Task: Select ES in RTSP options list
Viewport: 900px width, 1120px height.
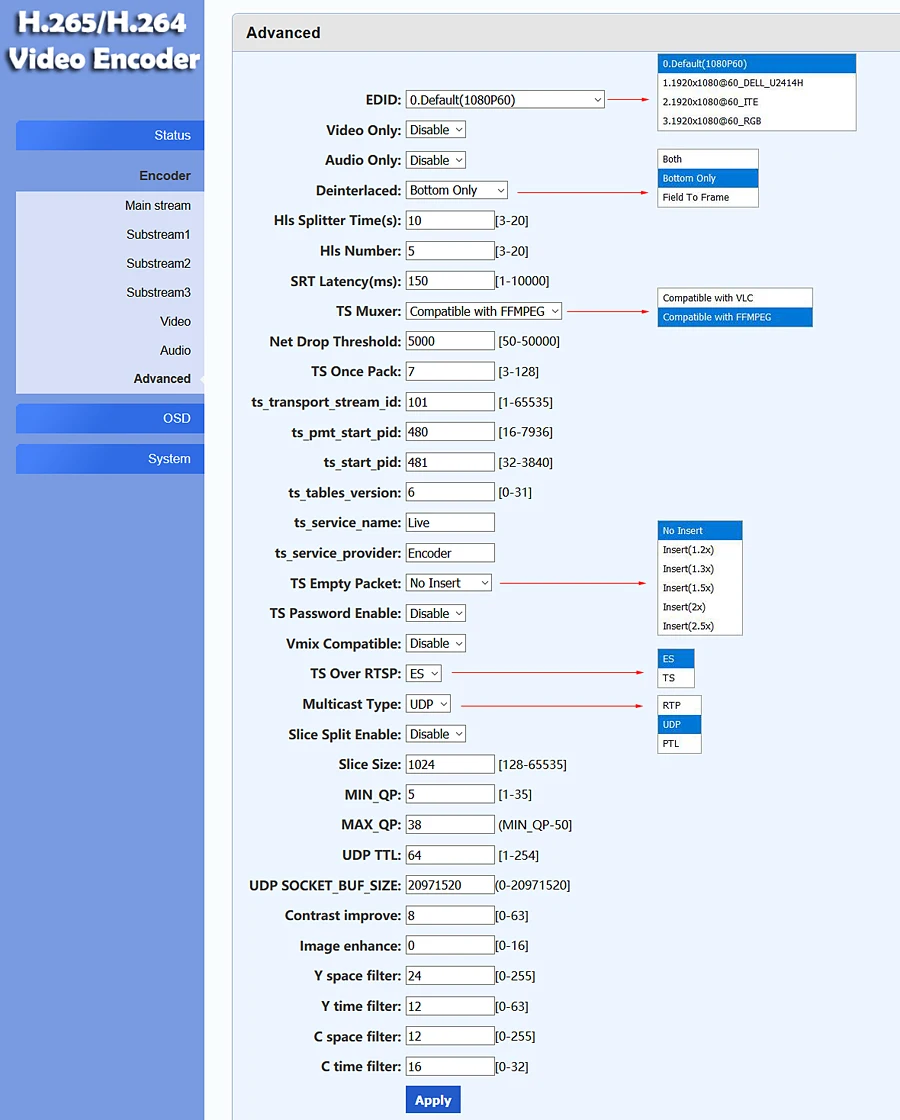Action: tap(676, 659)
